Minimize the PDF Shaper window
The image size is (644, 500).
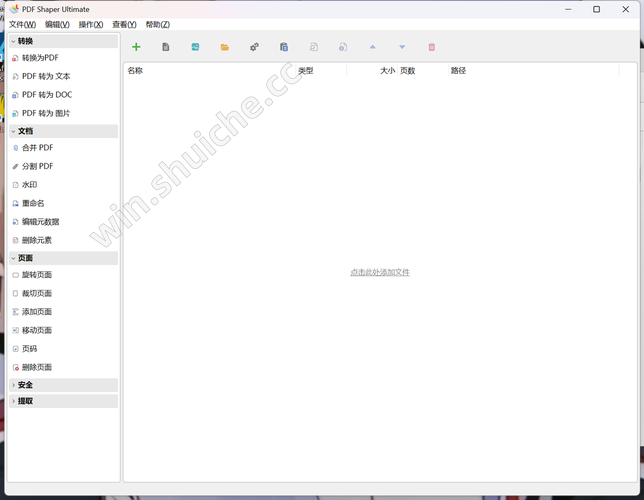point(568,9)
